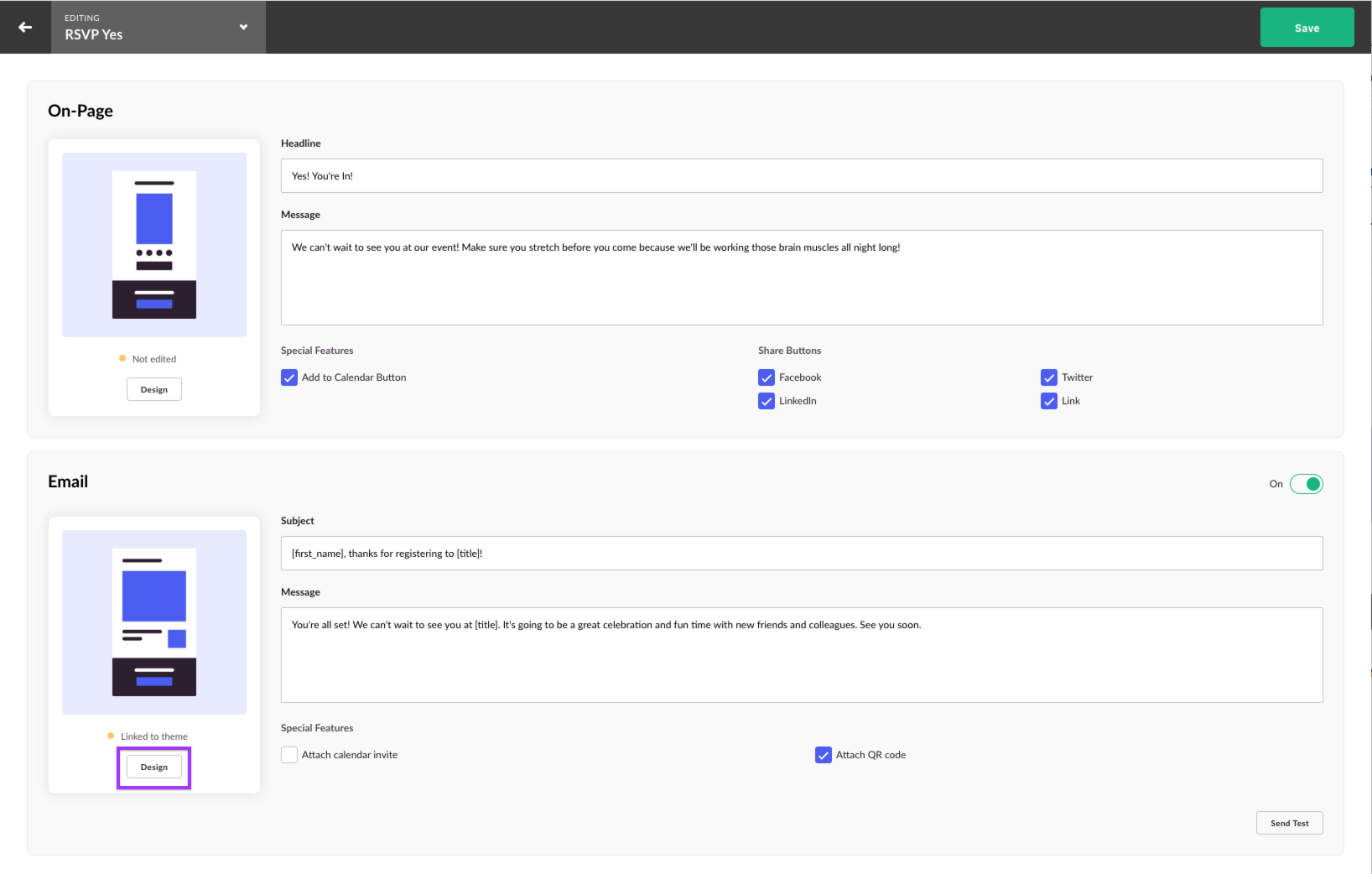Uncheck the Twitter share button
1372x874 pixels.
(x=1049, y=377)
